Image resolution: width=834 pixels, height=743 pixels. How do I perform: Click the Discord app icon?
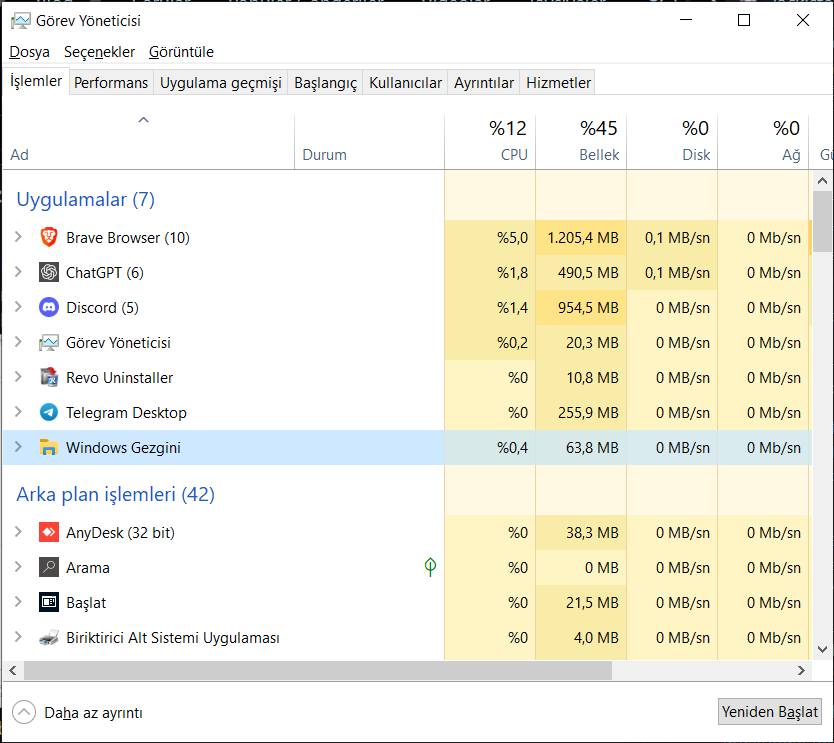(x=49, y=307)
